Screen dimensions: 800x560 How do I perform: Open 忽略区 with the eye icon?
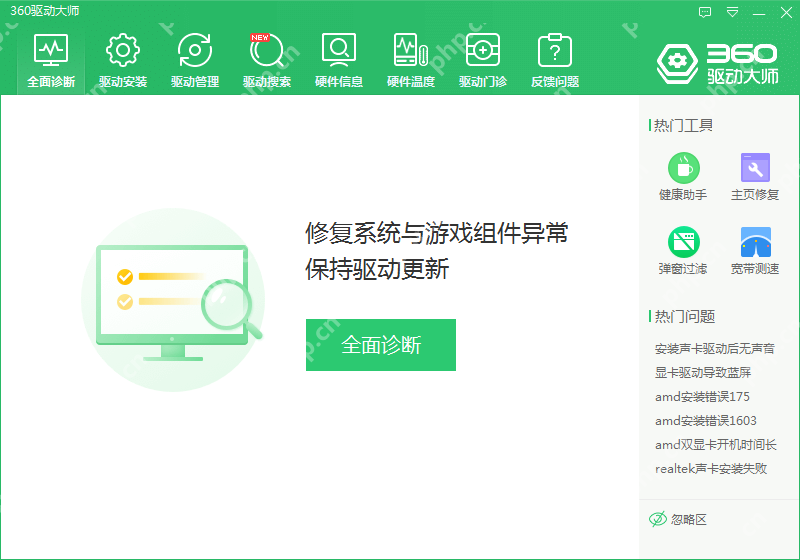point(678,519)
